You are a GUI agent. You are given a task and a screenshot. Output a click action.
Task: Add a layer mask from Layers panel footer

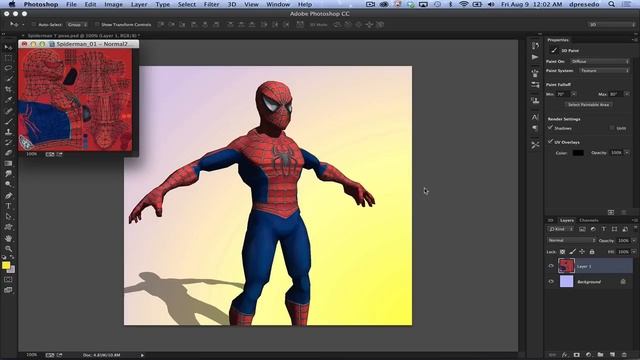tap(576, 355)
